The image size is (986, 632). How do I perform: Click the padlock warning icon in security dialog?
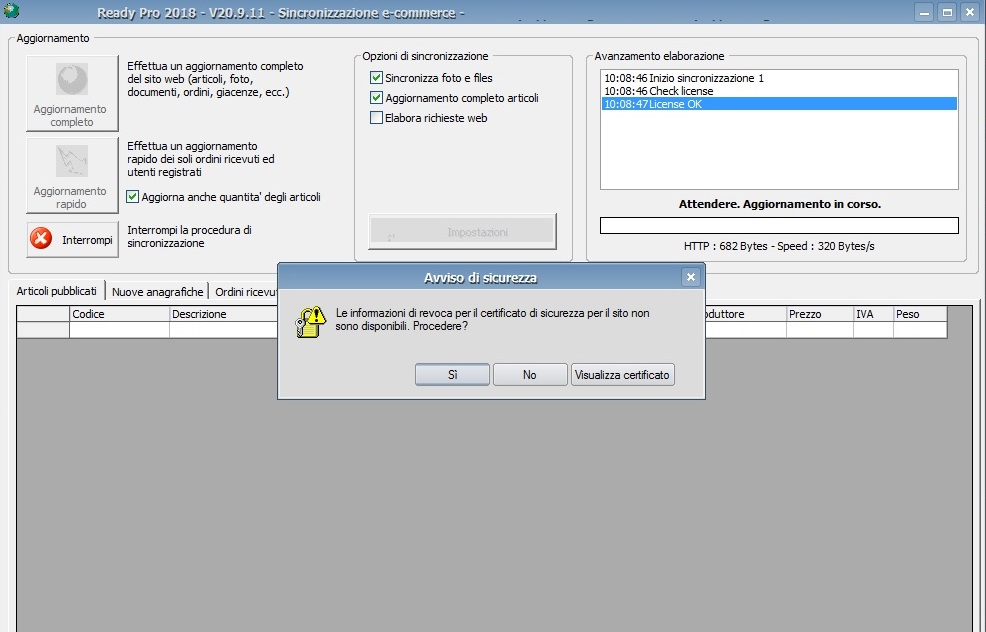(x=311, y=322)
